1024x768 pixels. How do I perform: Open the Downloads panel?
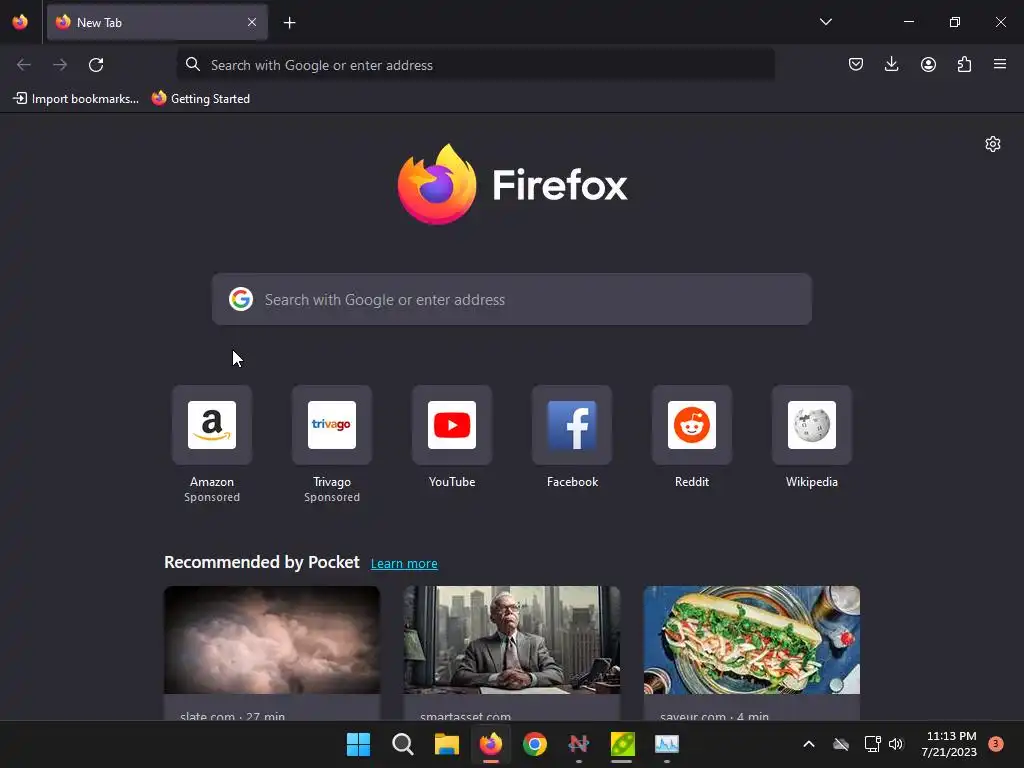click(891, 64)
